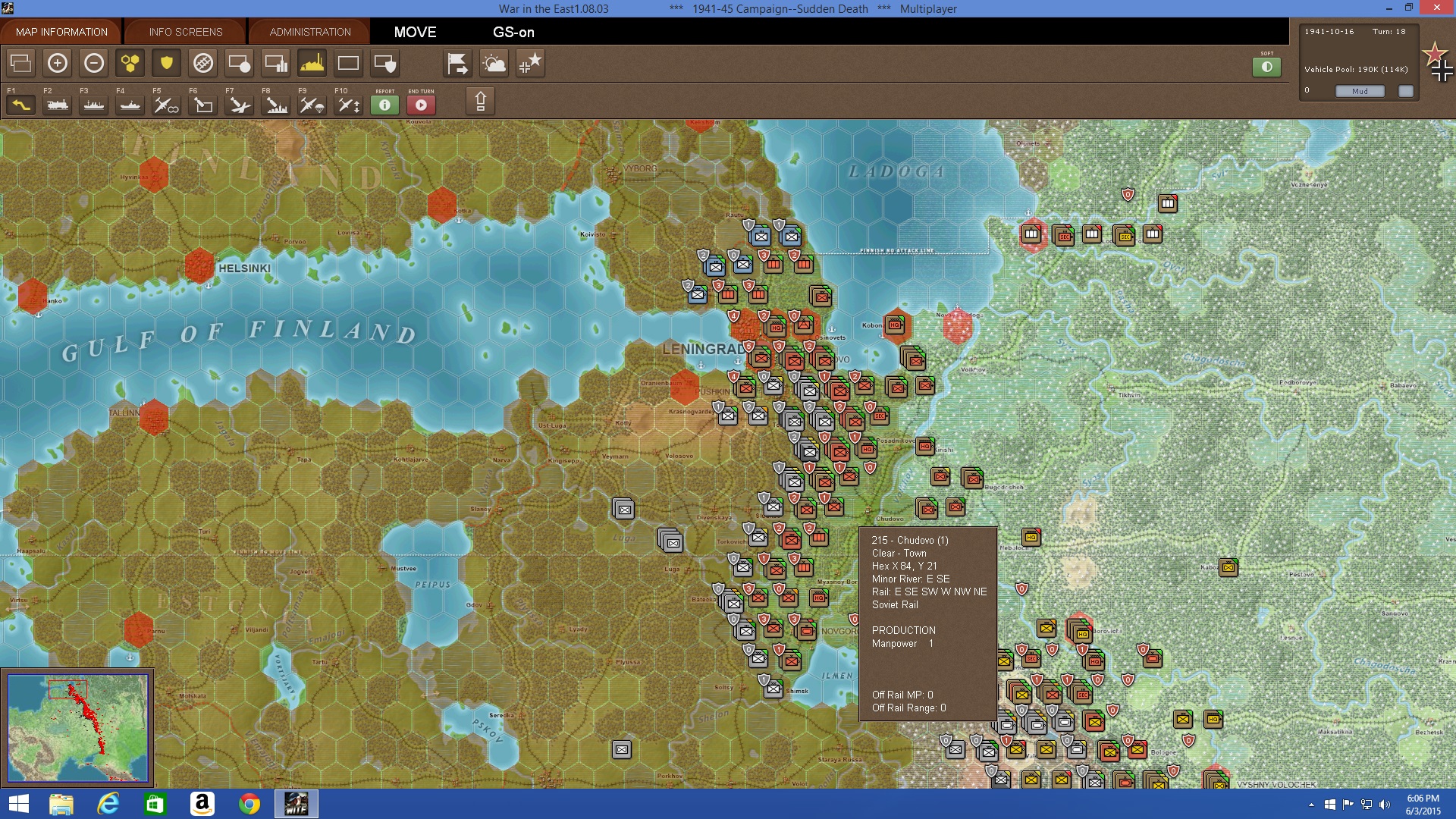
Task: Zoom out on the map
Action: tap(93, 63)
